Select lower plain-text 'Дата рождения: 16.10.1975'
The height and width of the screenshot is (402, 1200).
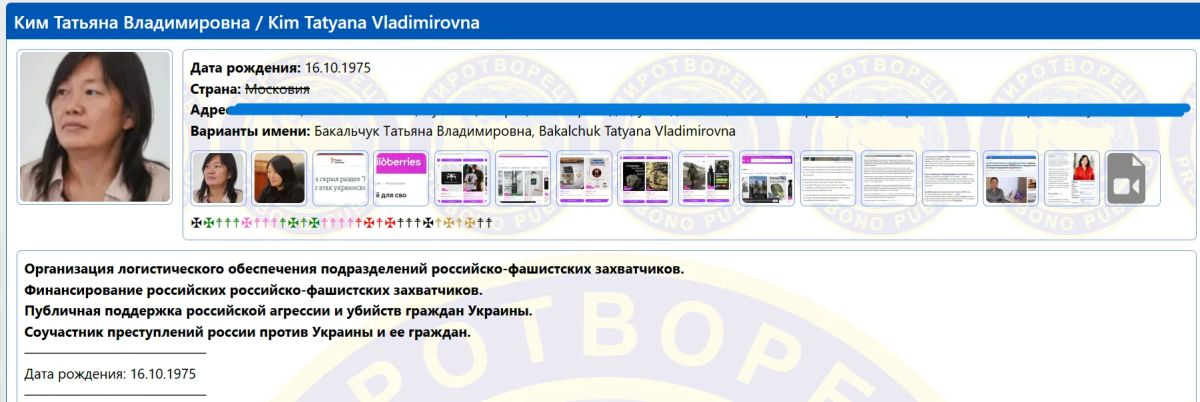coord(110,374)
